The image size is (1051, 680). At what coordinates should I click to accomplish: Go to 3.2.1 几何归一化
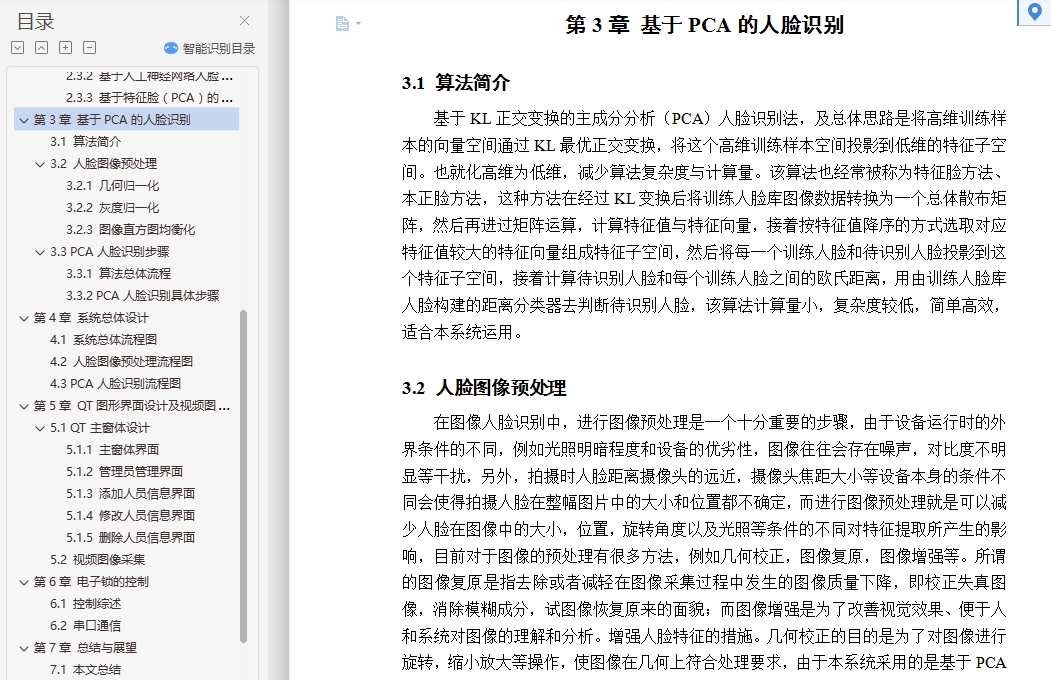pos(113,186)
